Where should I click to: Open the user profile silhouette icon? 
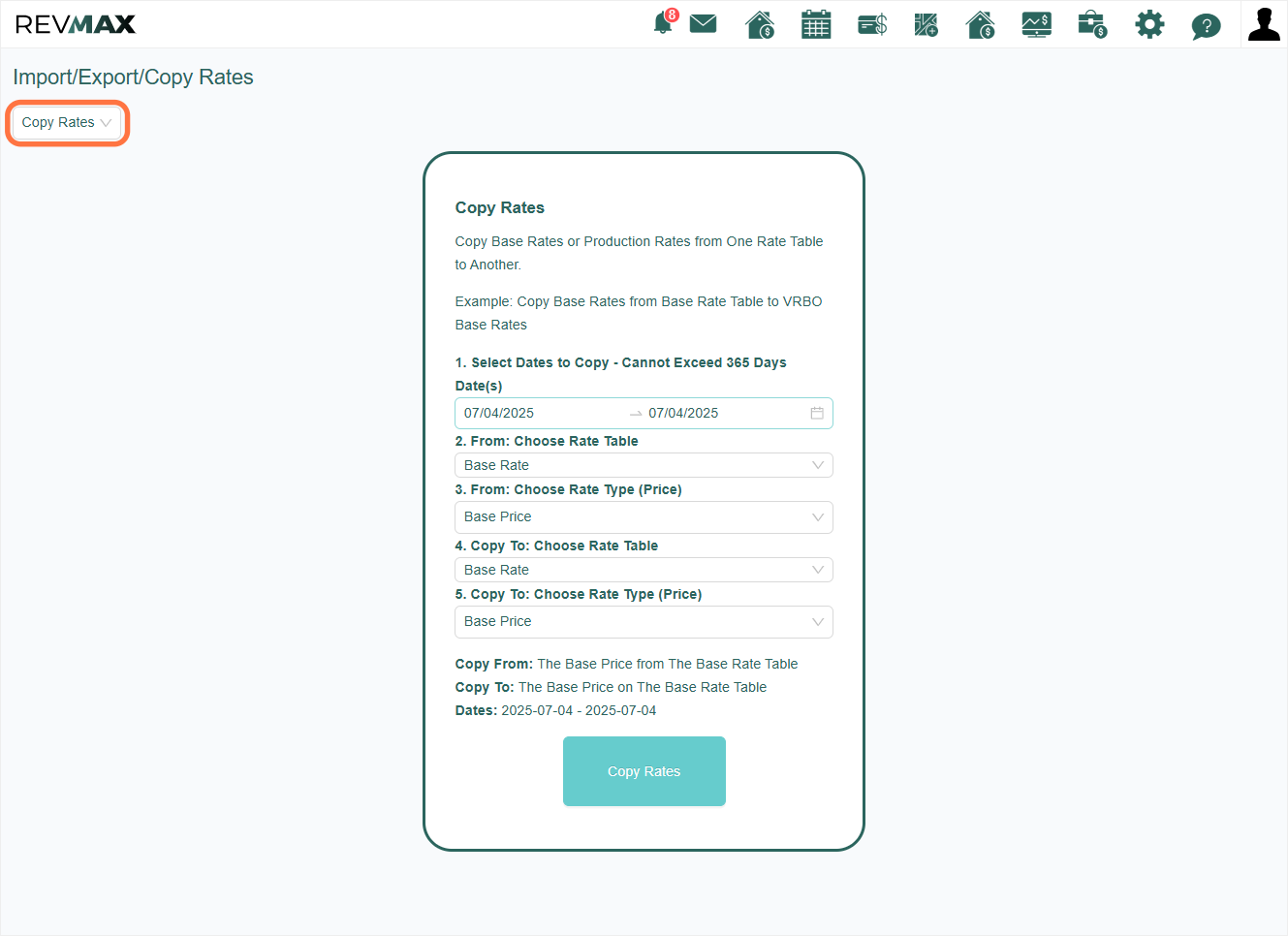1264,24
